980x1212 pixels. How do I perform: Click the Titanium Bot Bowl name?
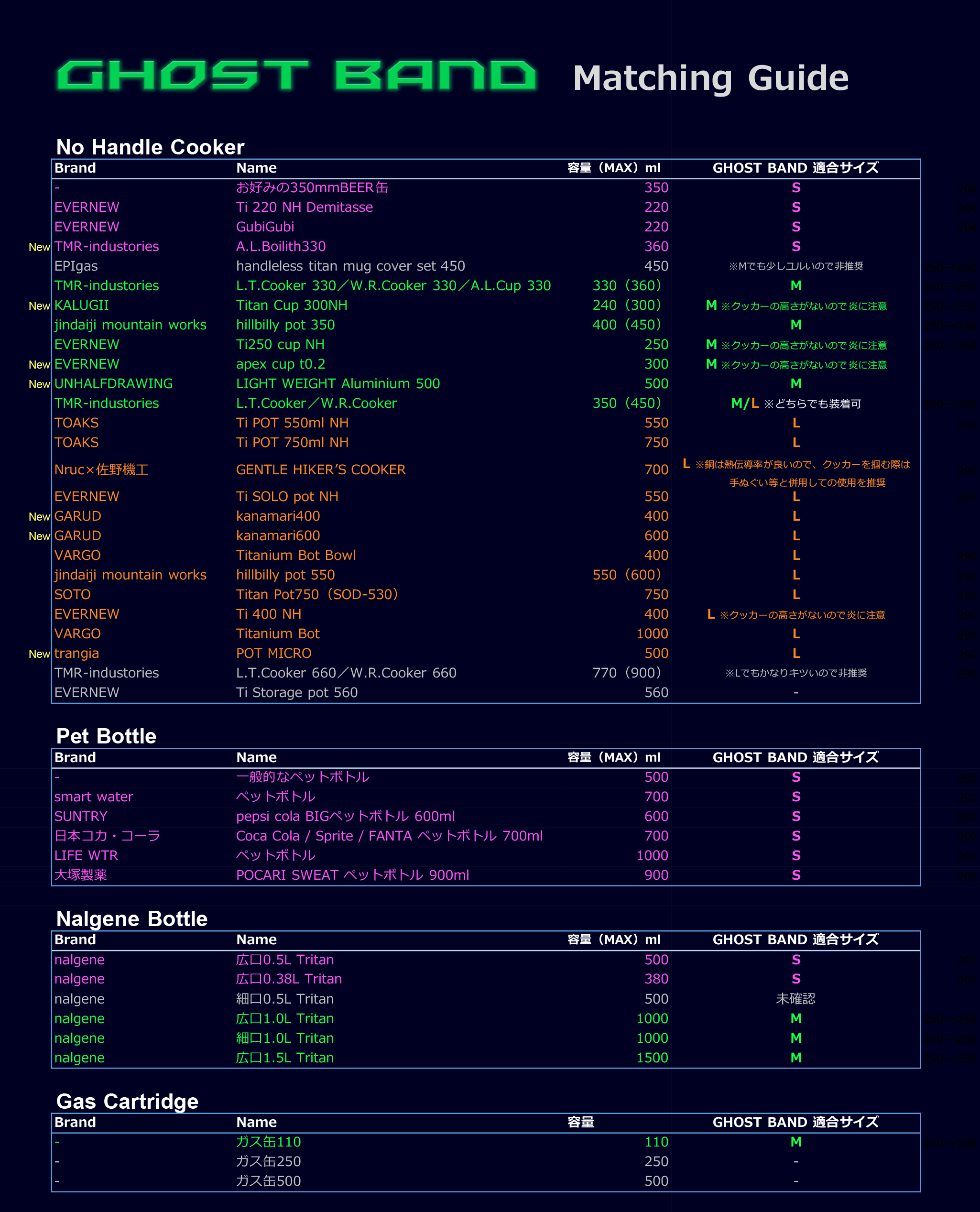click(x=296, y=555)
